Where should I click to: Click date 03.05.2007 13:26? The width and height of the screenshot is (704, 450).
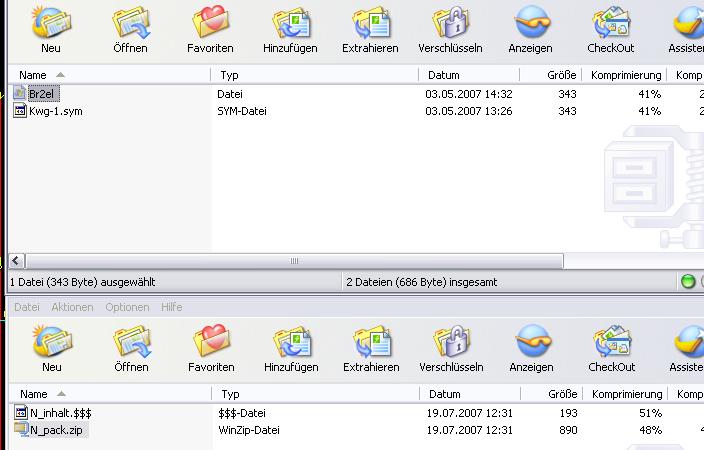click(x=469, y=111)
